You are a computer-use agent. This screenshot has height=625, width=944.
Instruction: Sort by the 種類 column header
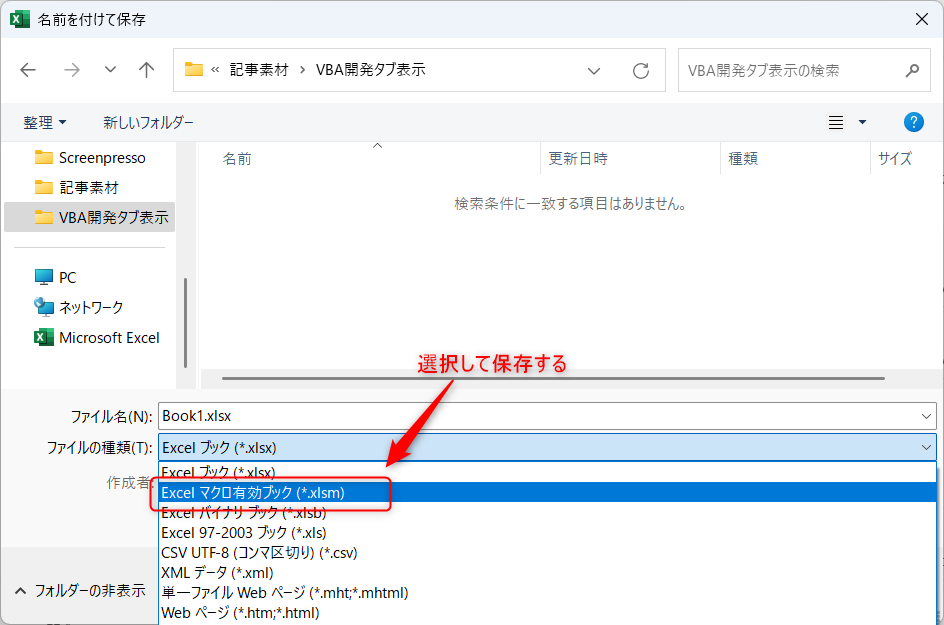coord(743,158)
